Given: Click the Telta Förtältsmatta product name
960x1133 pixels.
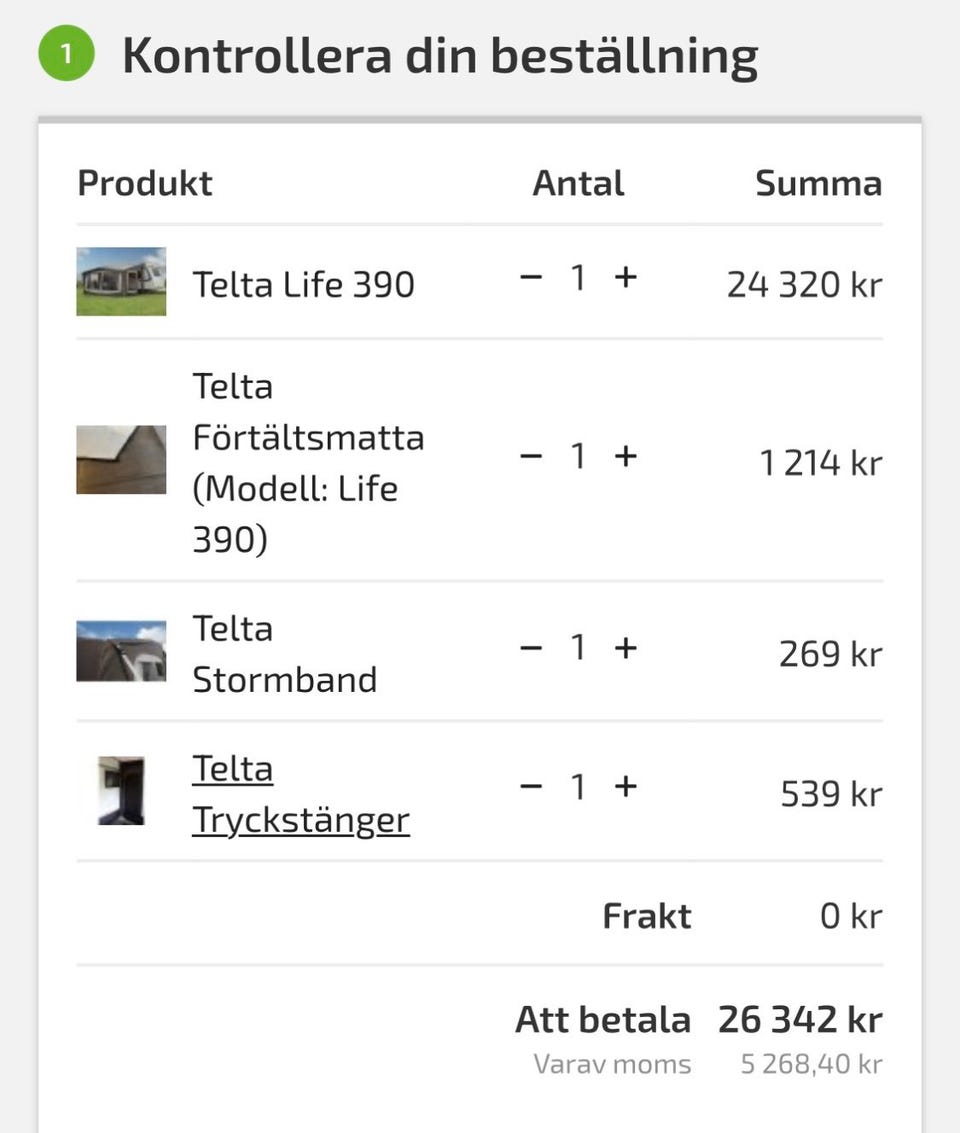Looking at the screenshot, I should click(x=307, y=462).
